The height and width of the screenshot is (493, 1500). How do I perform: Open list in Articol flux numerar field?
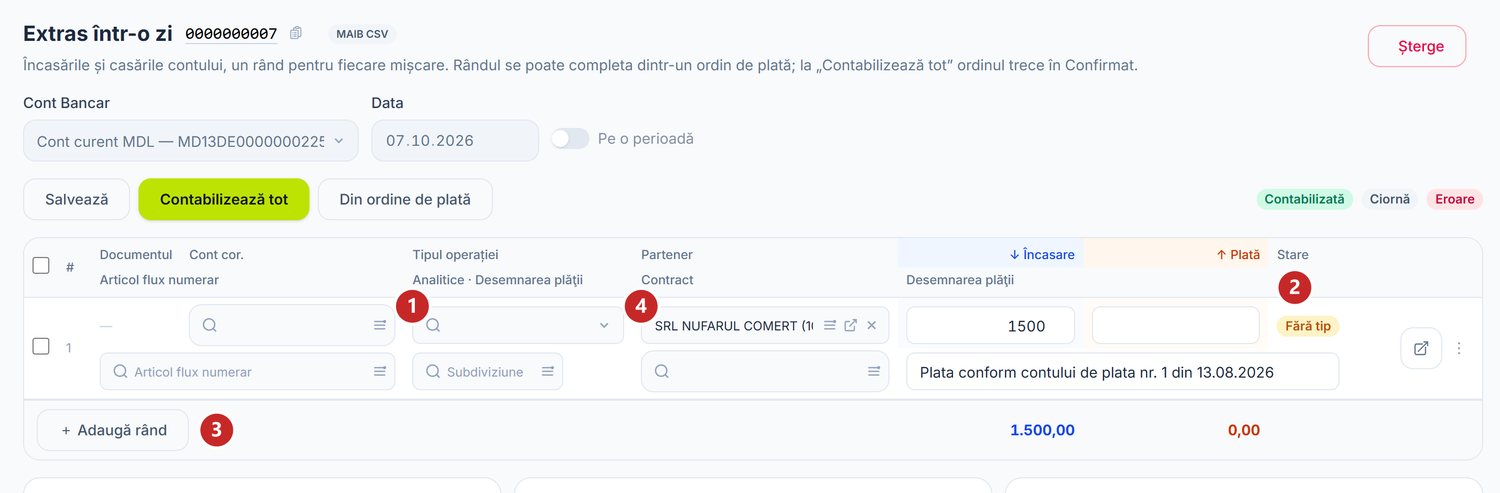point(380,371)
